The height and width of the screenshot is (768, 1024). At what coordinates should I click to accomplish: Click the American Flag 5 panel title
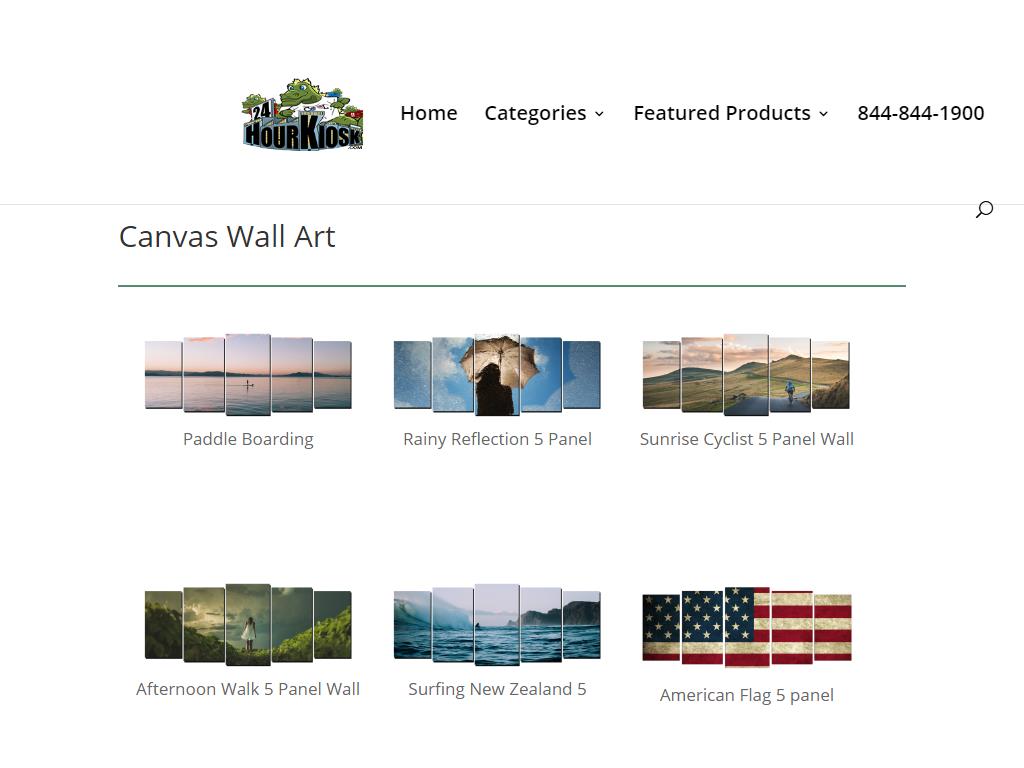(x=746, y=696)
